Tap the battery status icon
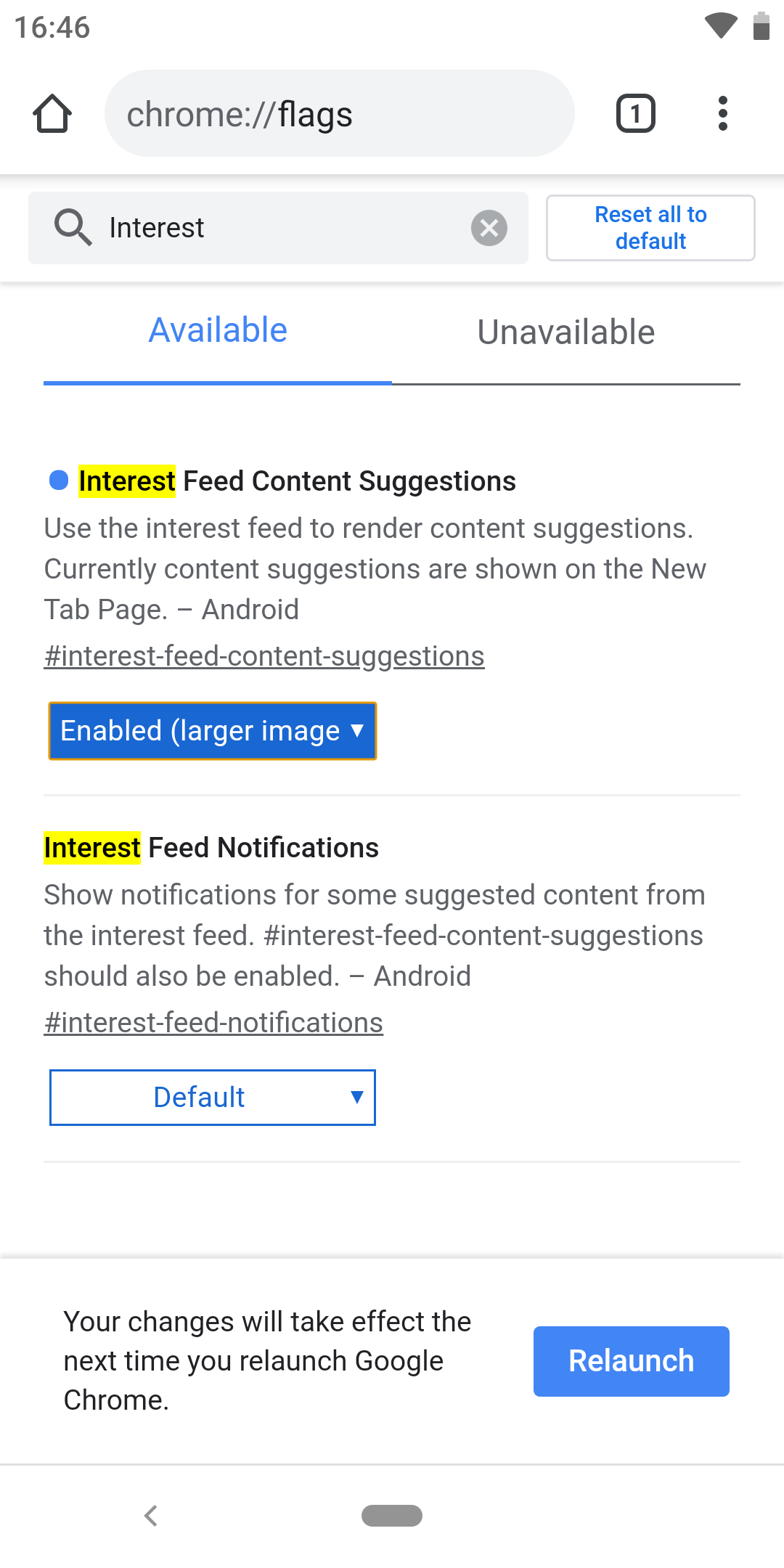 point(761,26)
